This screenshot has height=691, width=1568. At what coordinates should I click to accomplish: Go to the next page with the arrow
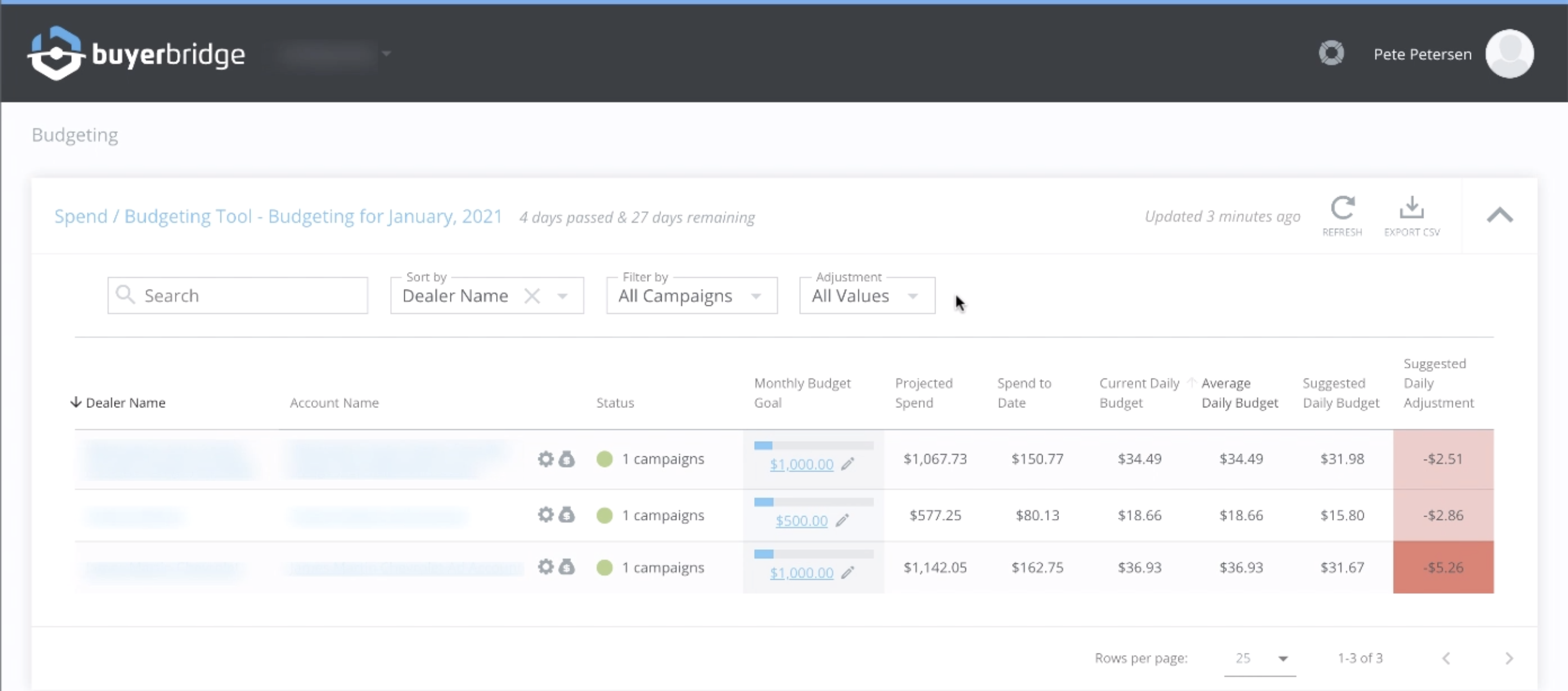(1509, 658)
